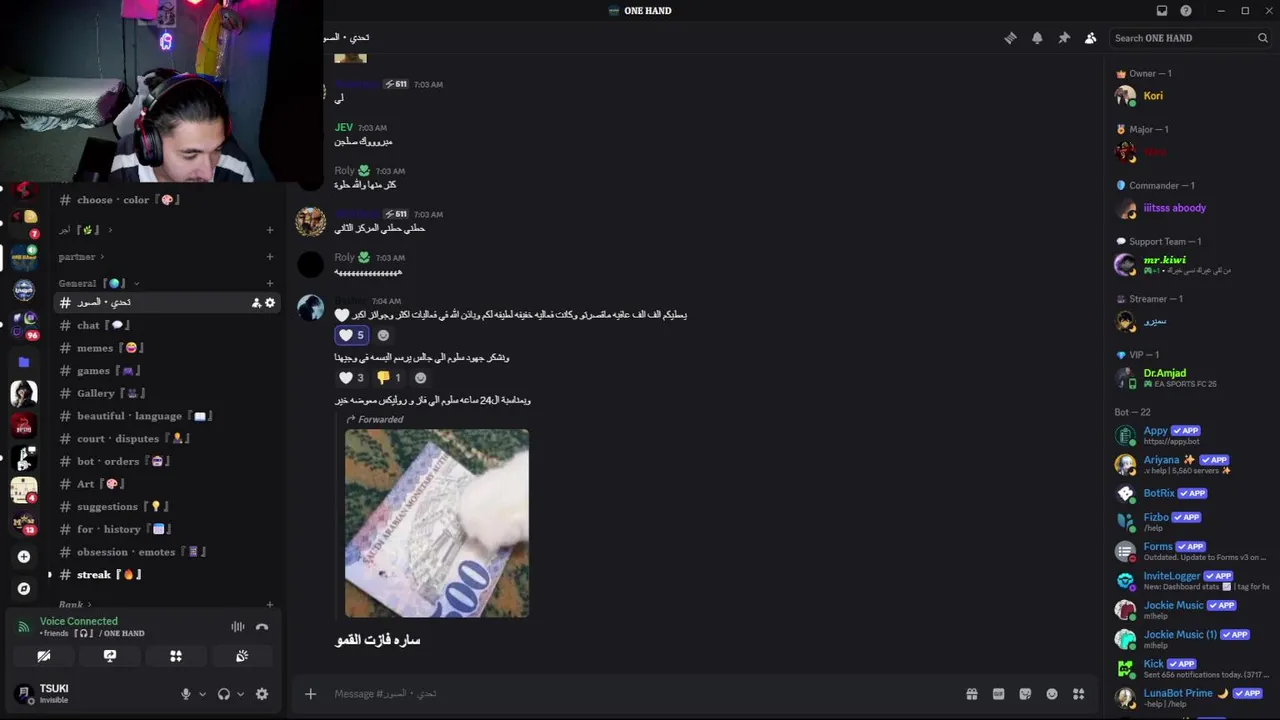Open threads icon in channel header
Viewport: 1280px width, 720px height.
coord(1010,38)
